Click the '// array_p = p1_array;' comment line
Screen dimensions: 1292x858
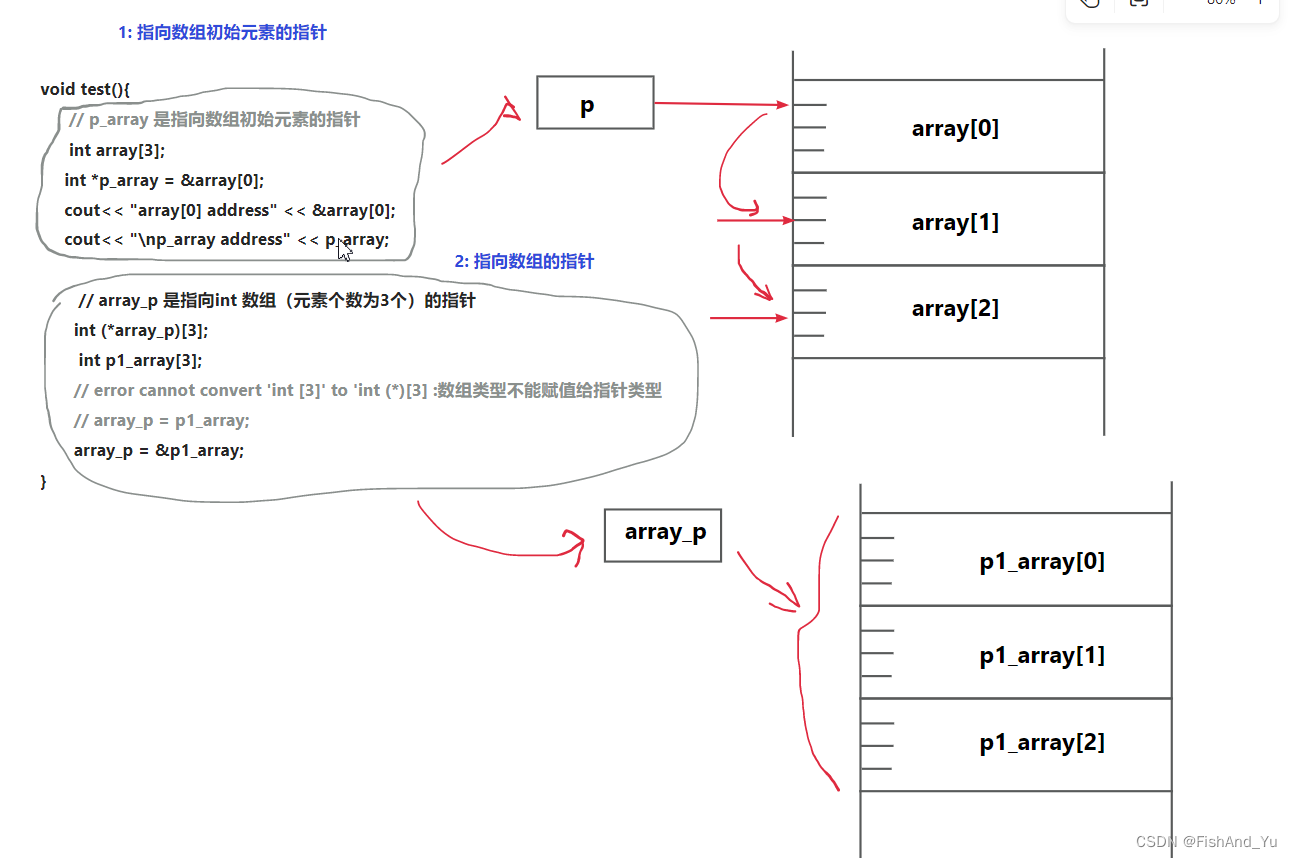click(x=162, y=420)
